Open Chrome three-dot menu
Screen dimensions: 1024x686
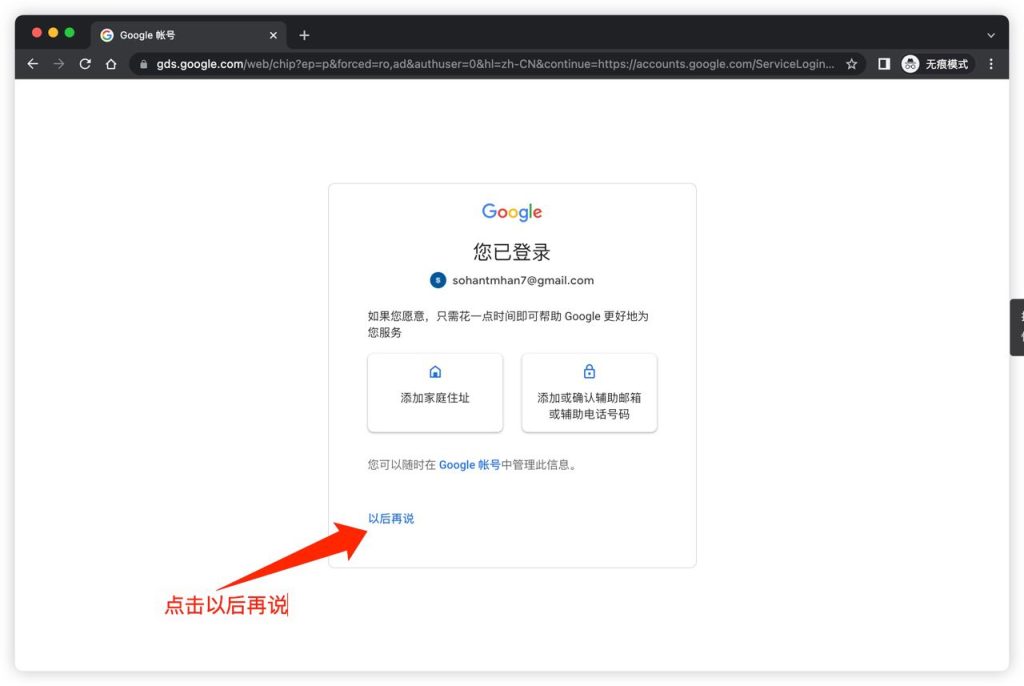point(991,64)
